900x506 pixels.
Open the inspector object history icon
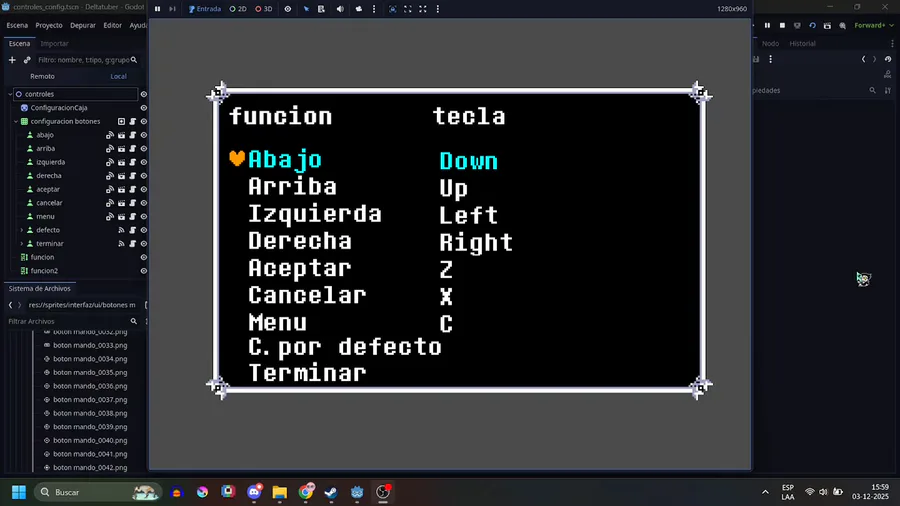888,59
